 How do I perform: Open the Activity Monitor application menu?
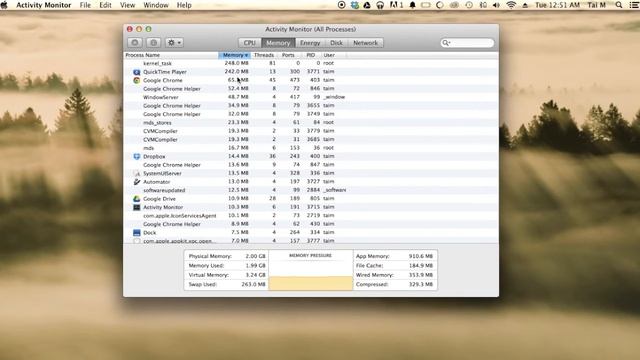[43, 5]
